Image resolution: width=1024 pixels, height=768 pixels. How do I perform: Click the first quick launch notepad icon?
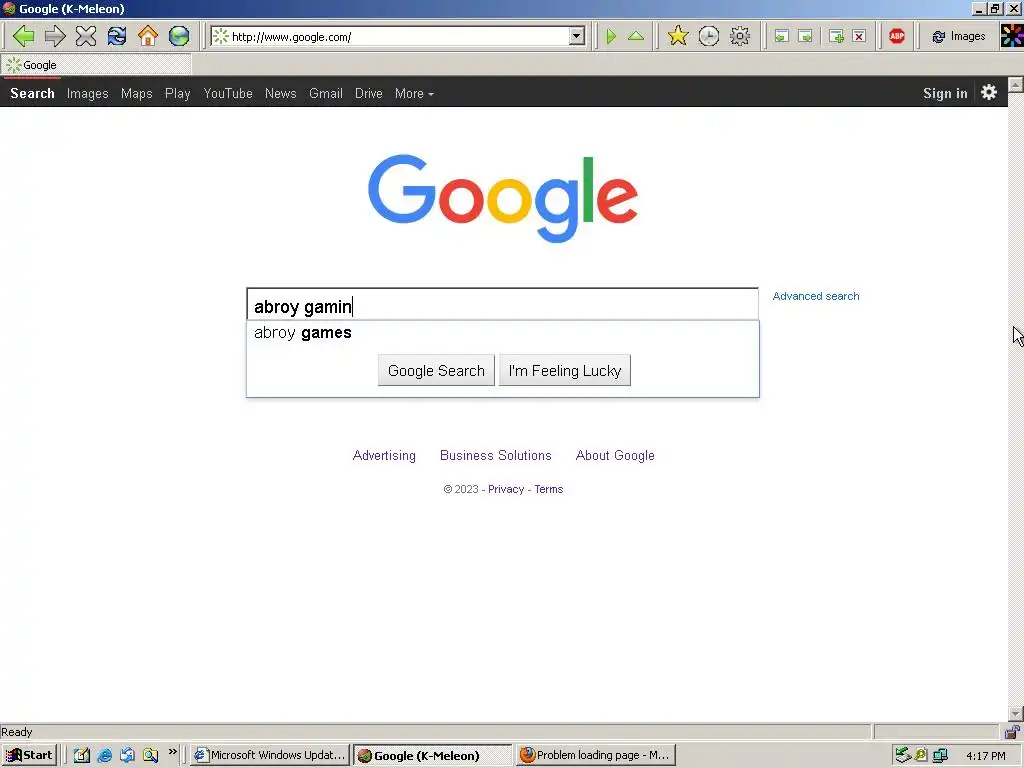click(x=81, y=755)
